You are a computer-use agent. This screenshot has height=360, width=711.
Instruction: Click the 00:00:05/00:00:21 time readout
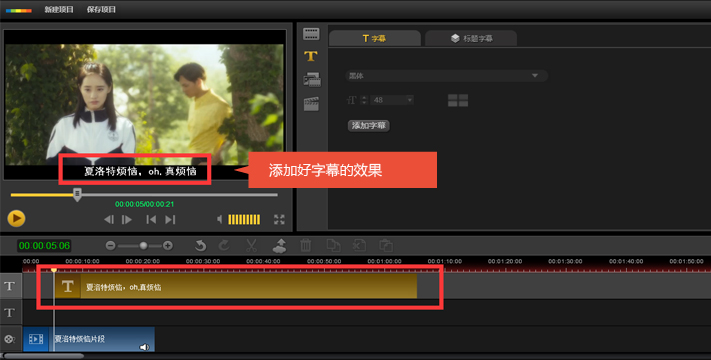145,204
